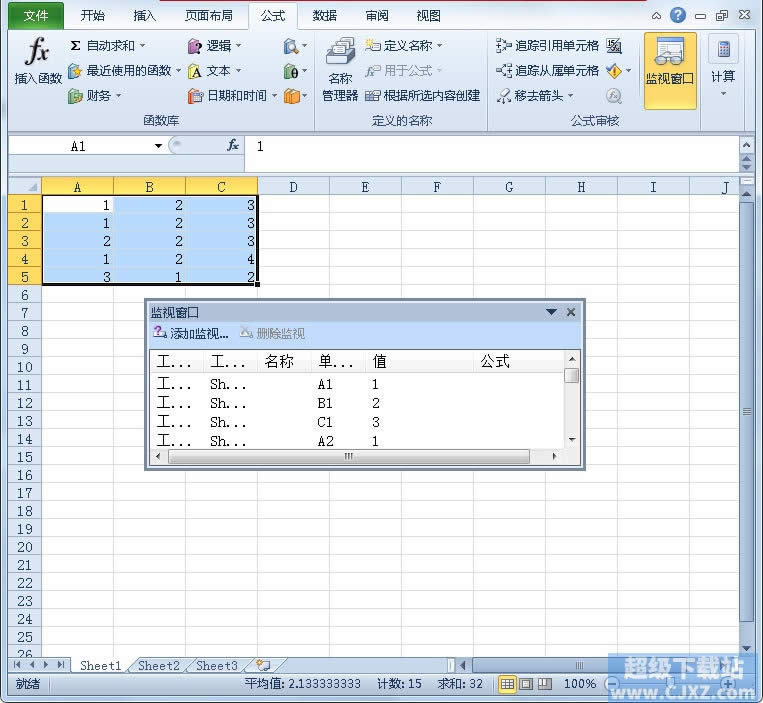The height and width of the screenshot is (703, 763).
Task: Toggle the Watch Window (监视窗口) button
Action: pos(670,70)
